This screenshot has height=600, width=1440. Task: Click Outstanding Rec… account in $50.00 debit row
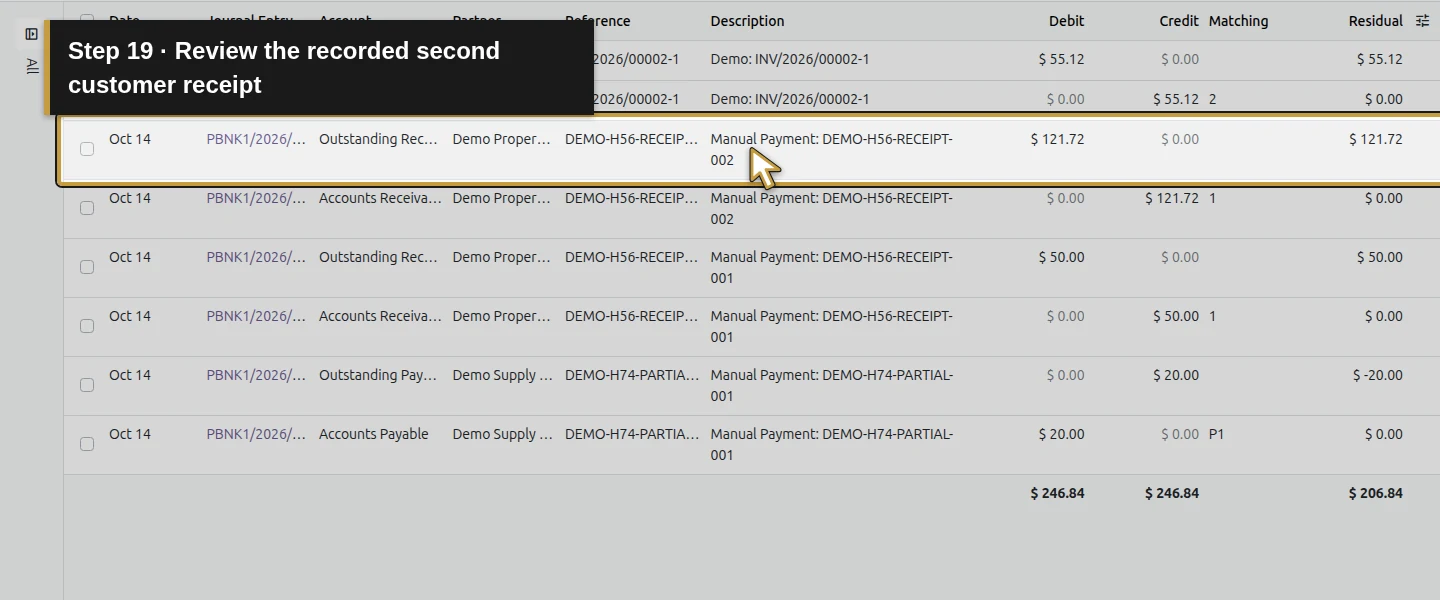(378, 257)
